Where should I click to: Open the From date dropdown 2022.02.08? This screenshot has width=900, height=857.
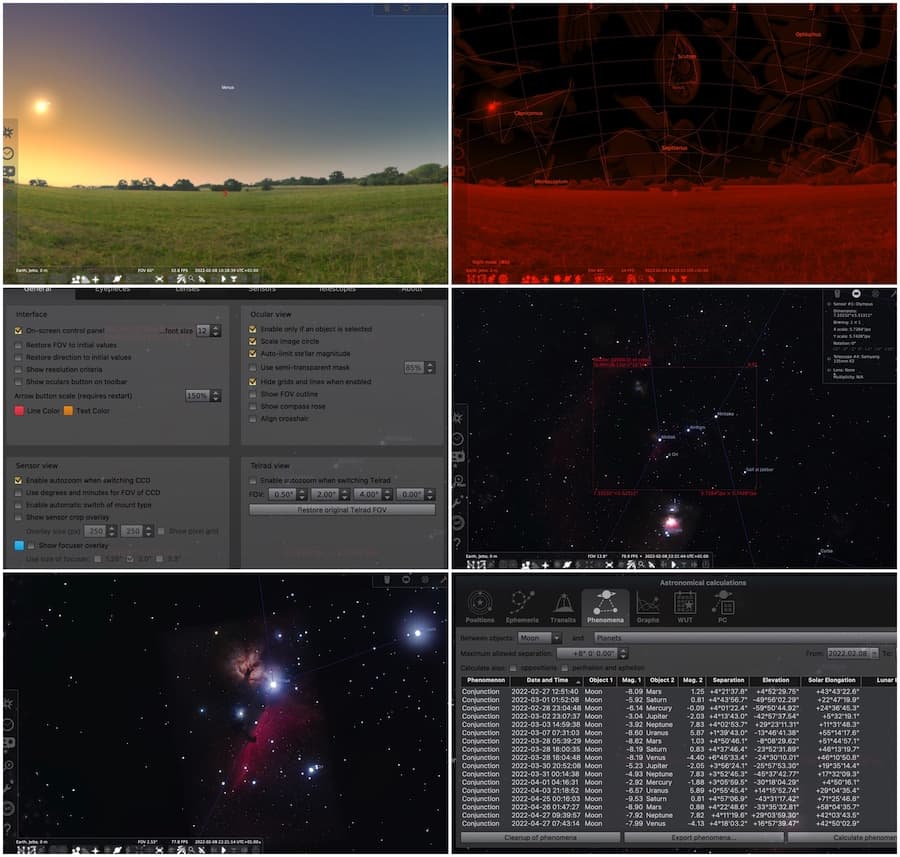[852, 653]
